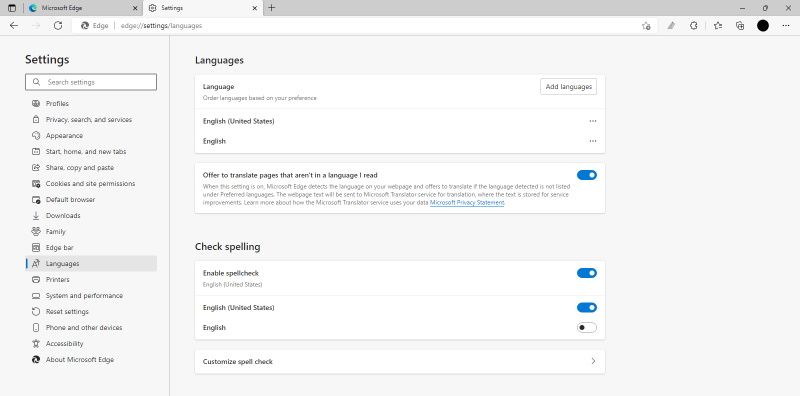
Task: Select the Settings browser tab
Action: [x=203, y=8]
